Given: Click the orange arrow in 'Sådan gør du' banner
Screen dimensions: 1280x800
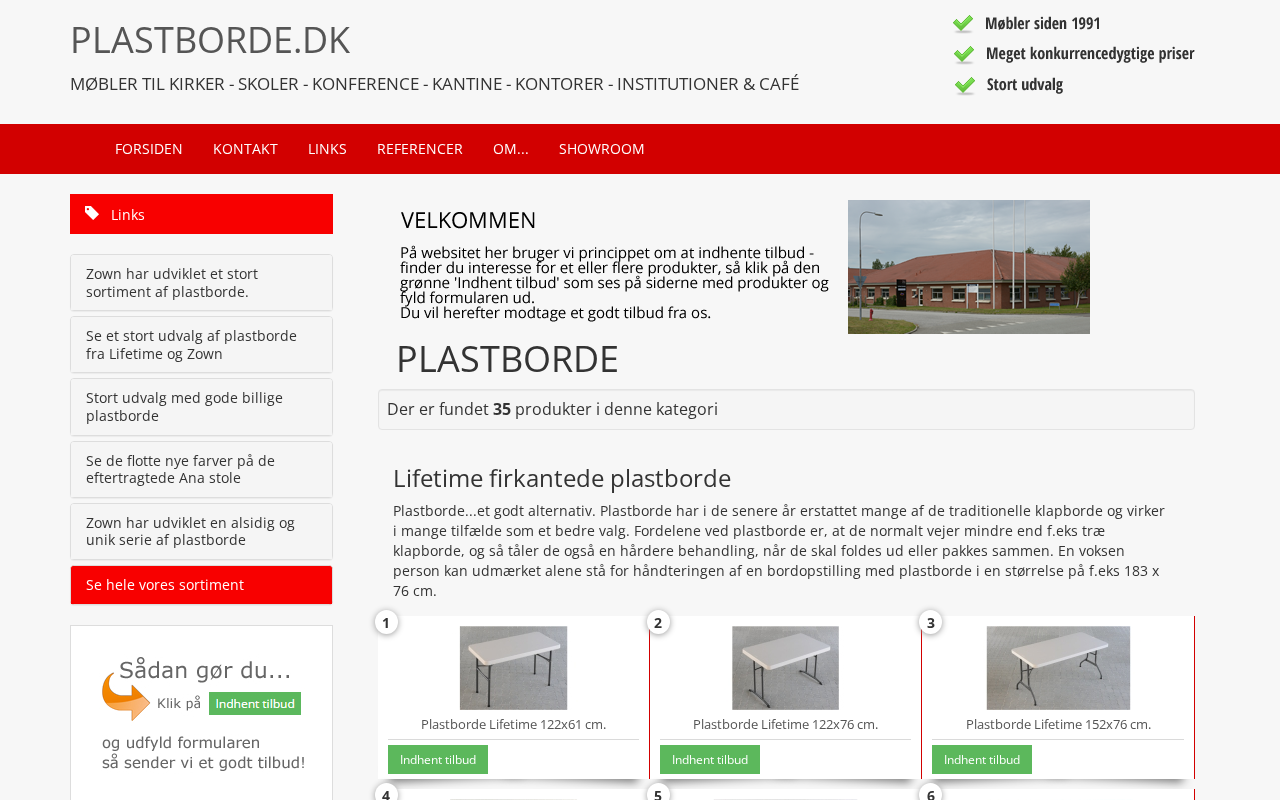Looking at the screenshot, I should [x=126, y=696].
